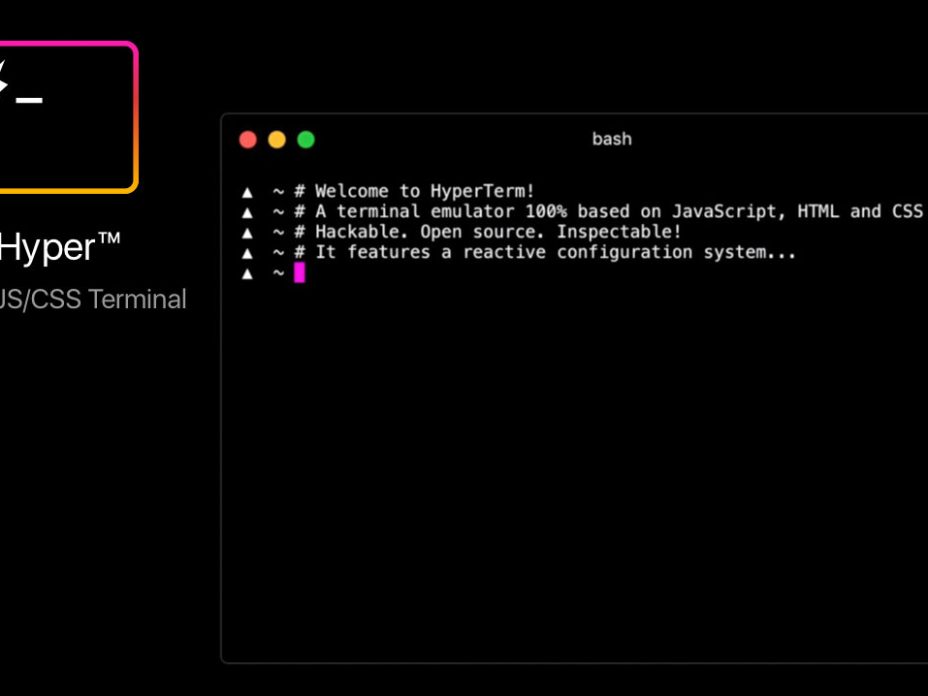Click the line about JavaScript, HTML and CSS
The width and height of the screenshot is (928, 696).
[x=618, y=211]
